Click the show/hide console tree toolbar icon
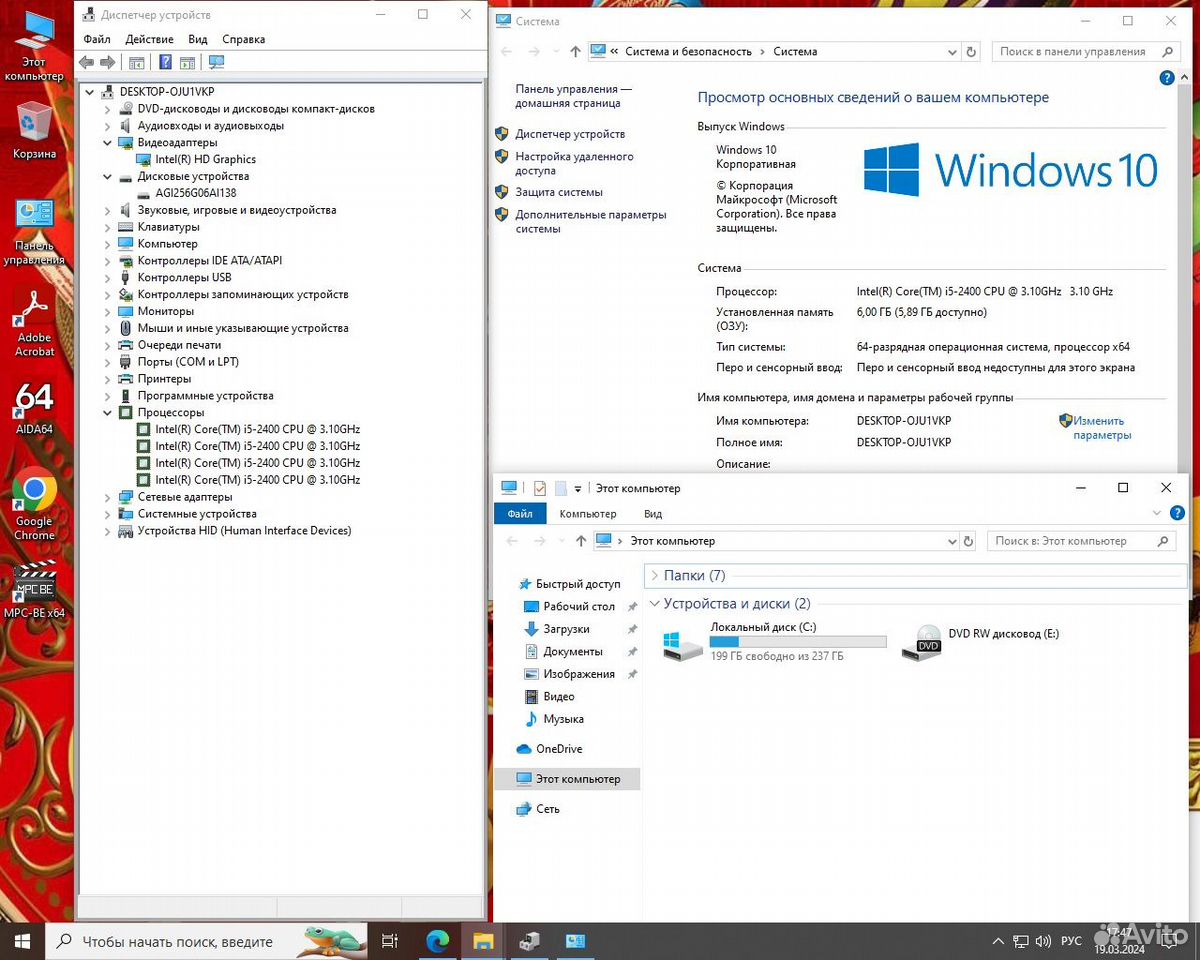The width and height of the screenshot is (1200, 960). [x=137, y=62]
